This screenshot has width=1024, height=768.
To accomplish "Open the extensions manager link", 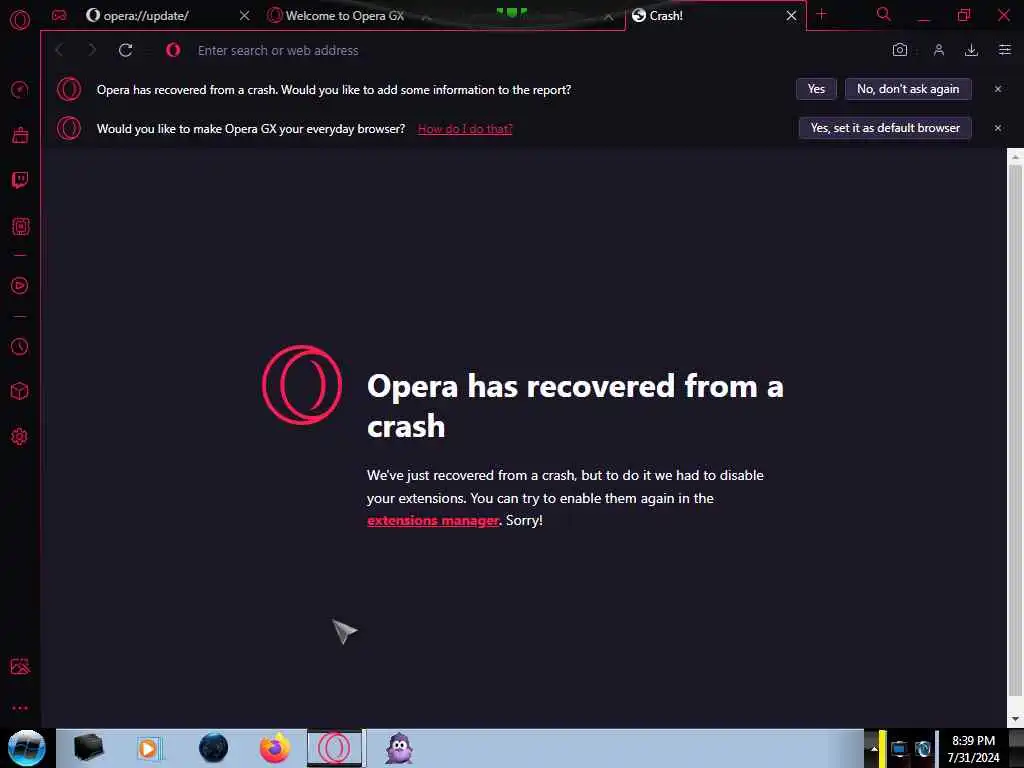I will click(x=433, y=520).
